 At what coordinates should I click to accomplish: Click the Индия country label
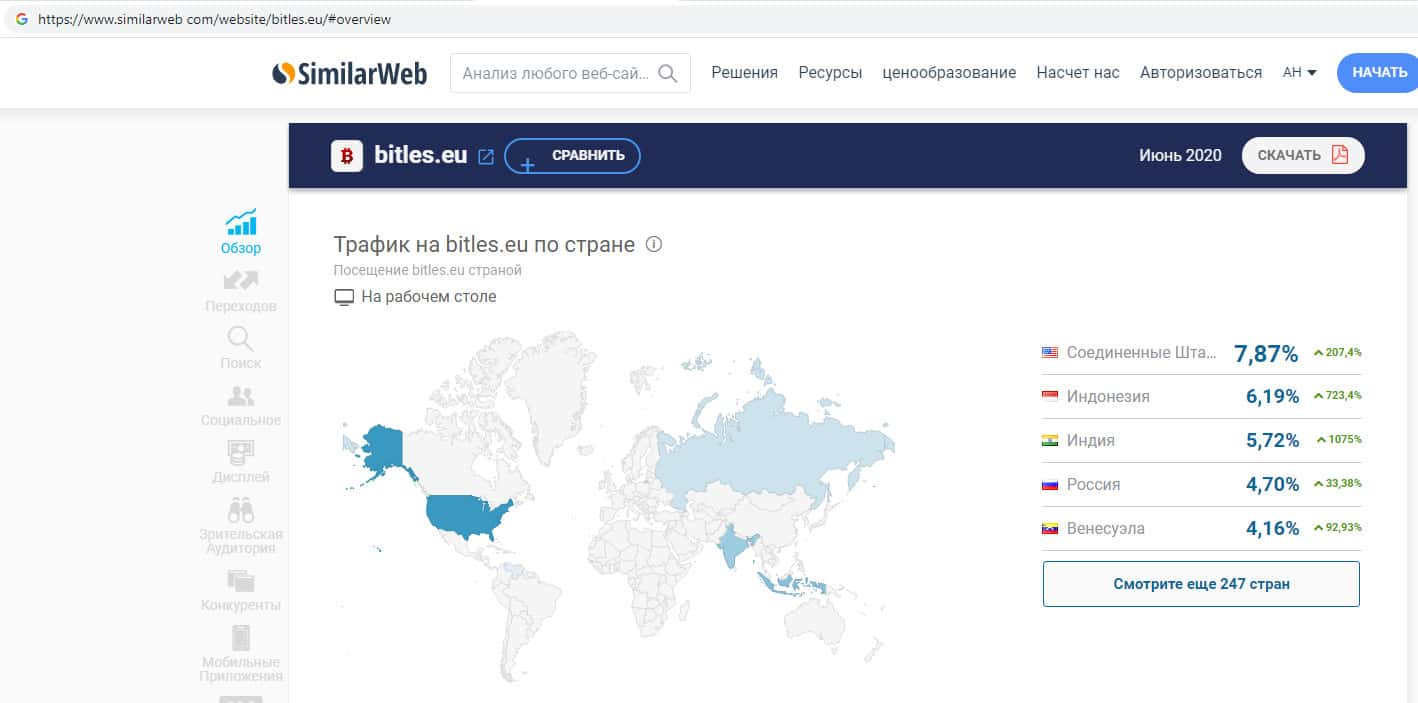pos(1090,441)
